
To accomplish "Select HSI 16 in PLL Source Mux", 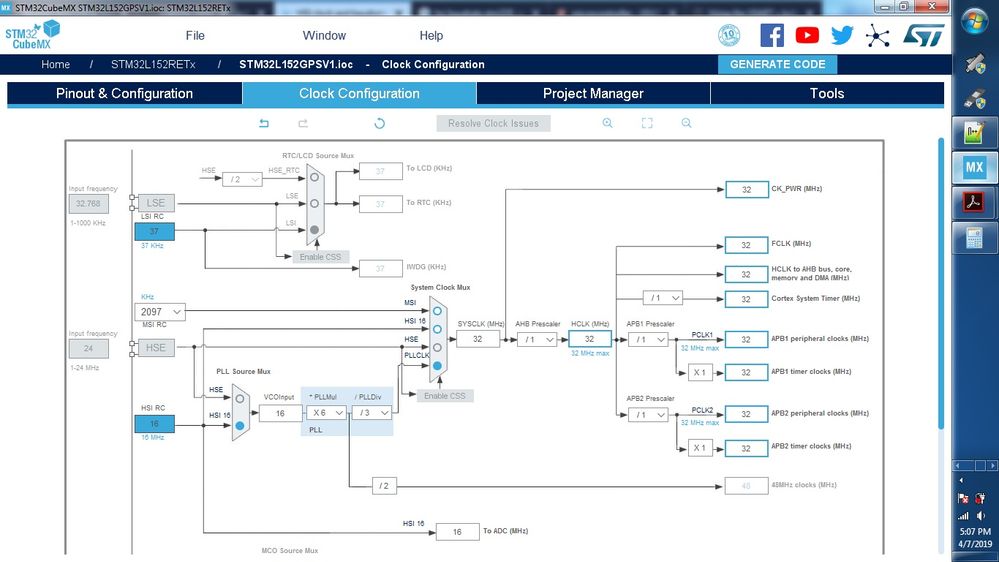I will 240,426.
